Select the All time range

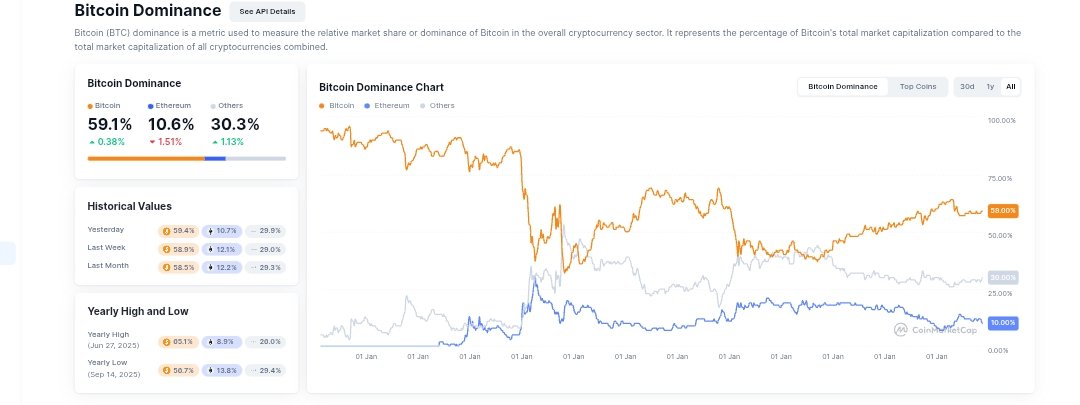coord(1010,87)
